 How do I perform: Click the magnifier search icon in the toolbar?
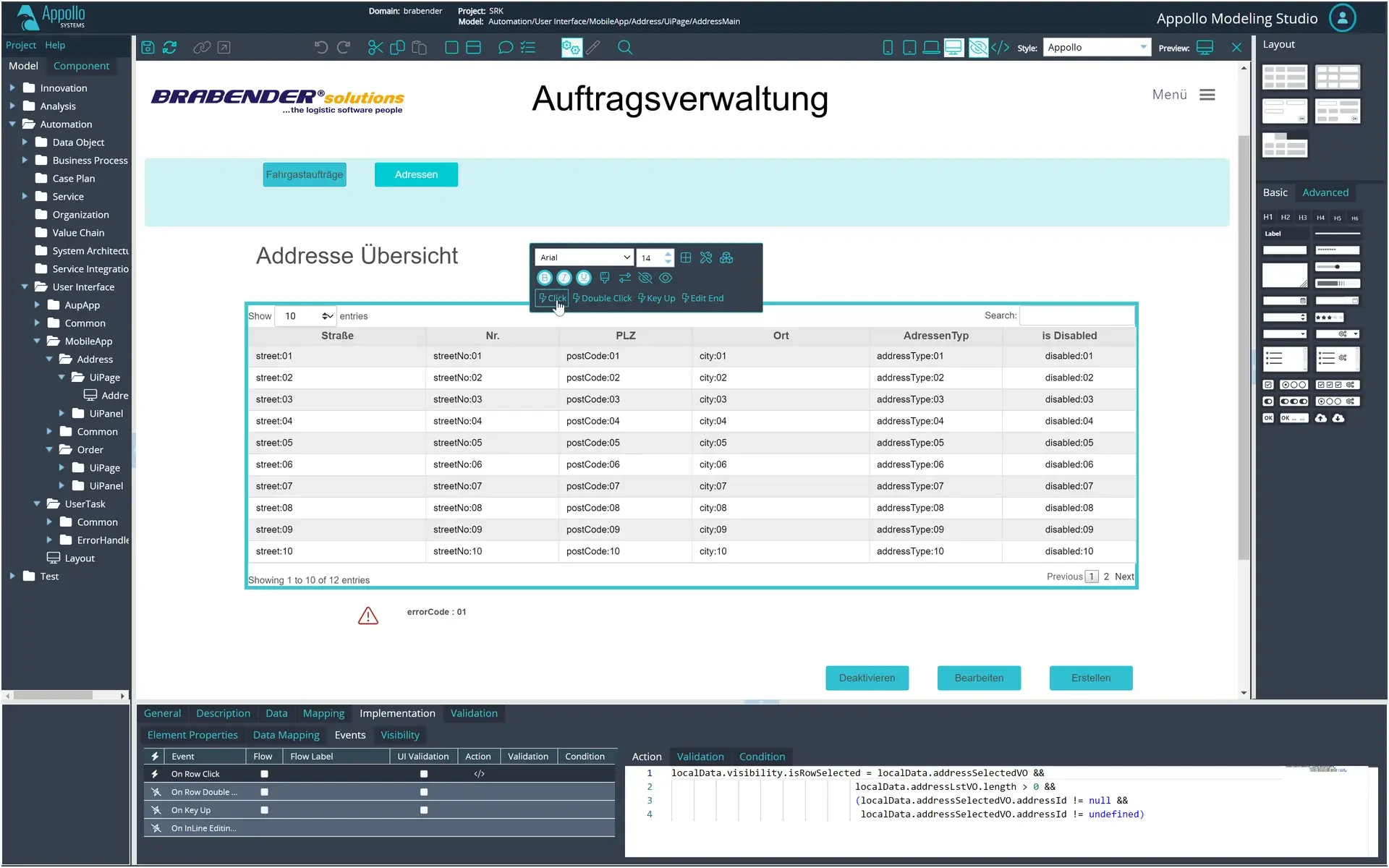point(625,48)
